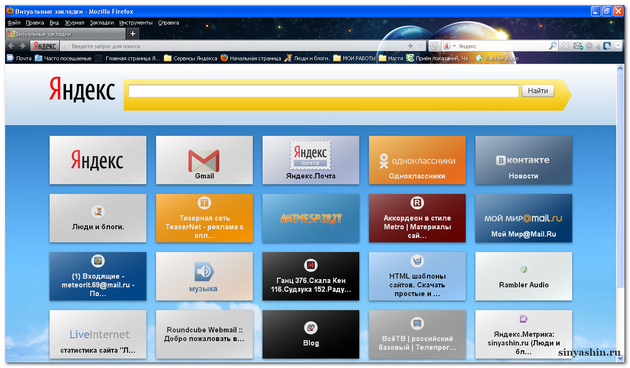This screenshot has height=368, width=630.
Task: Open the Rambler Audio tile
Action: [524, 276]
